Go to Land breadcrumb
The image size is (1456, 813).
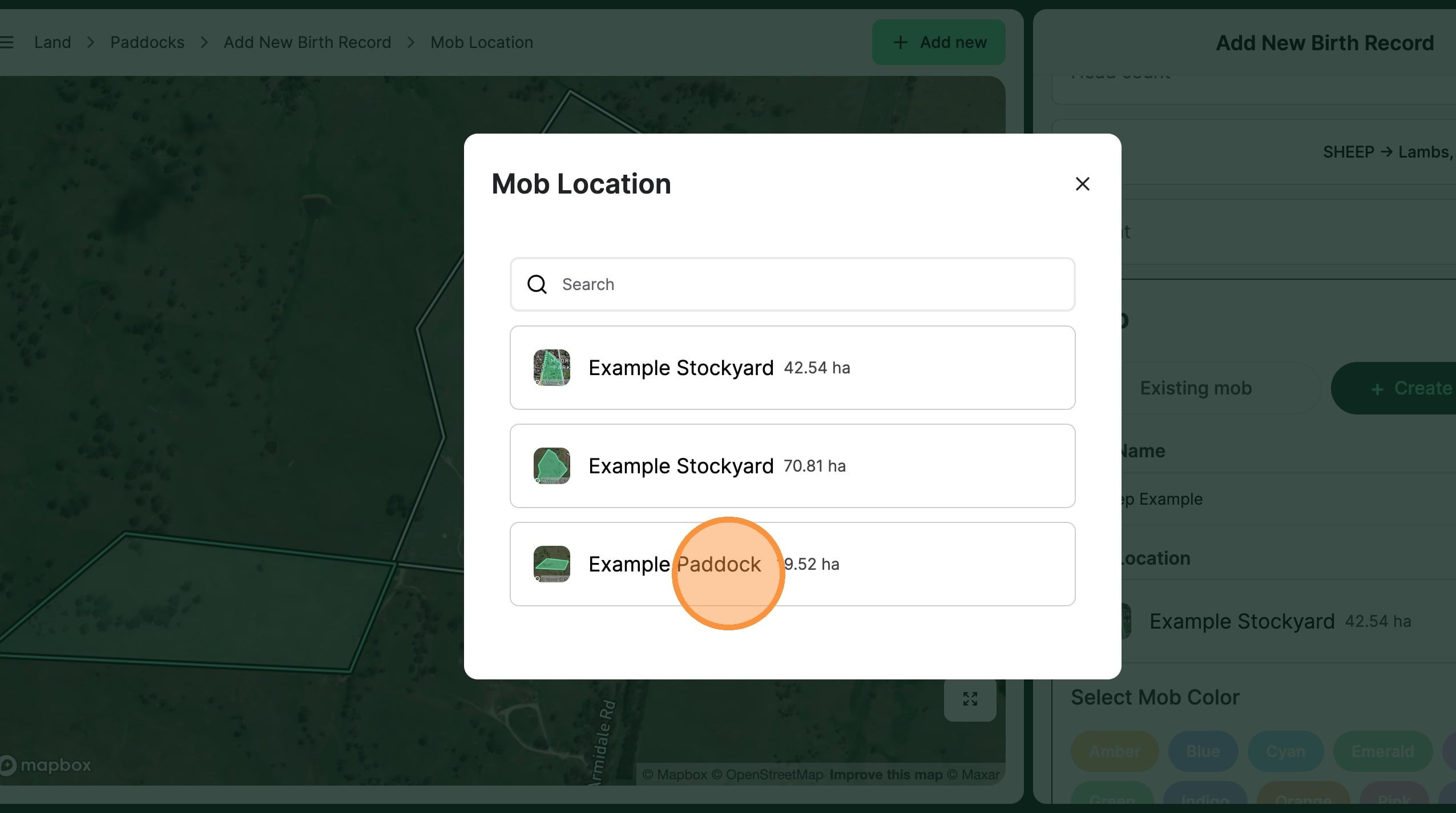click(x=53, y=42)
